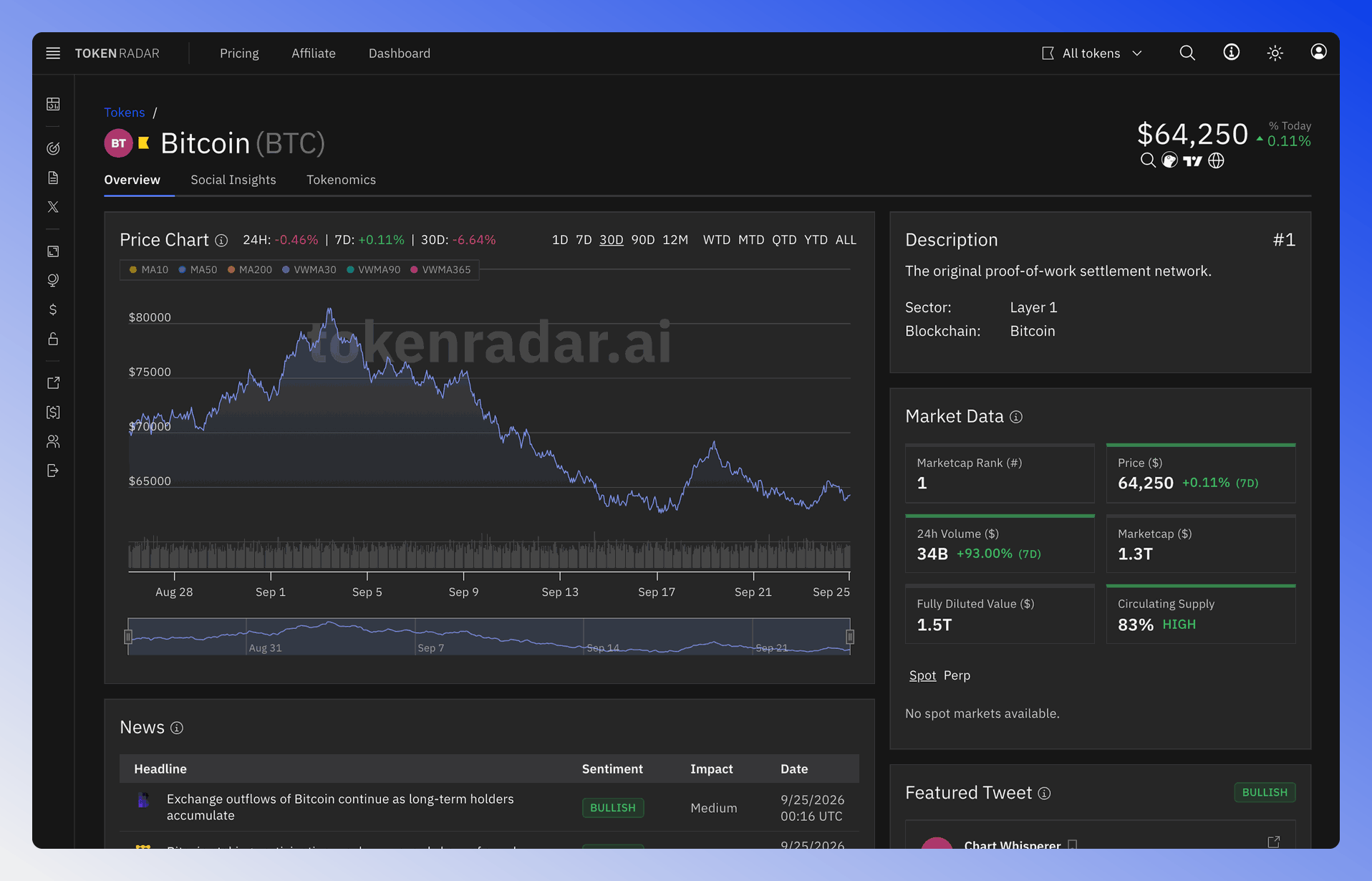Switch to the Overview tab
The image size is (1372, 881).
point(132,180)
